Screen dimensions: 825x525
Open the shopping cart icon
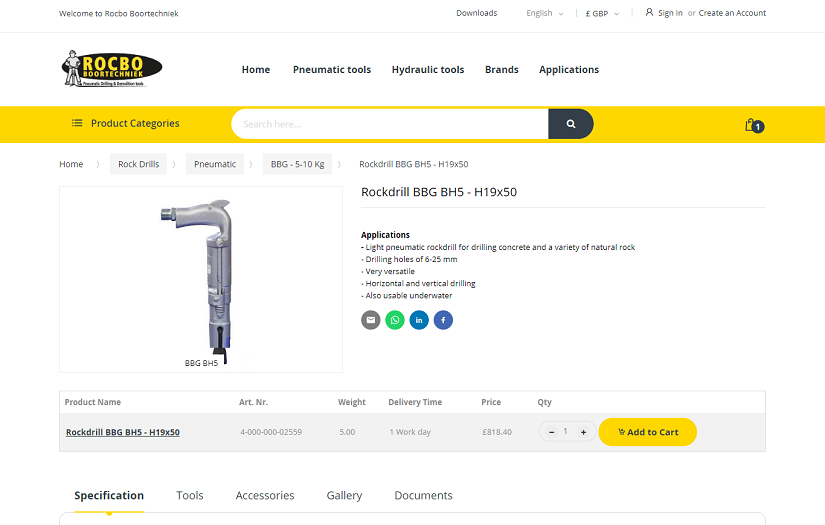click(x=752, y=125)
